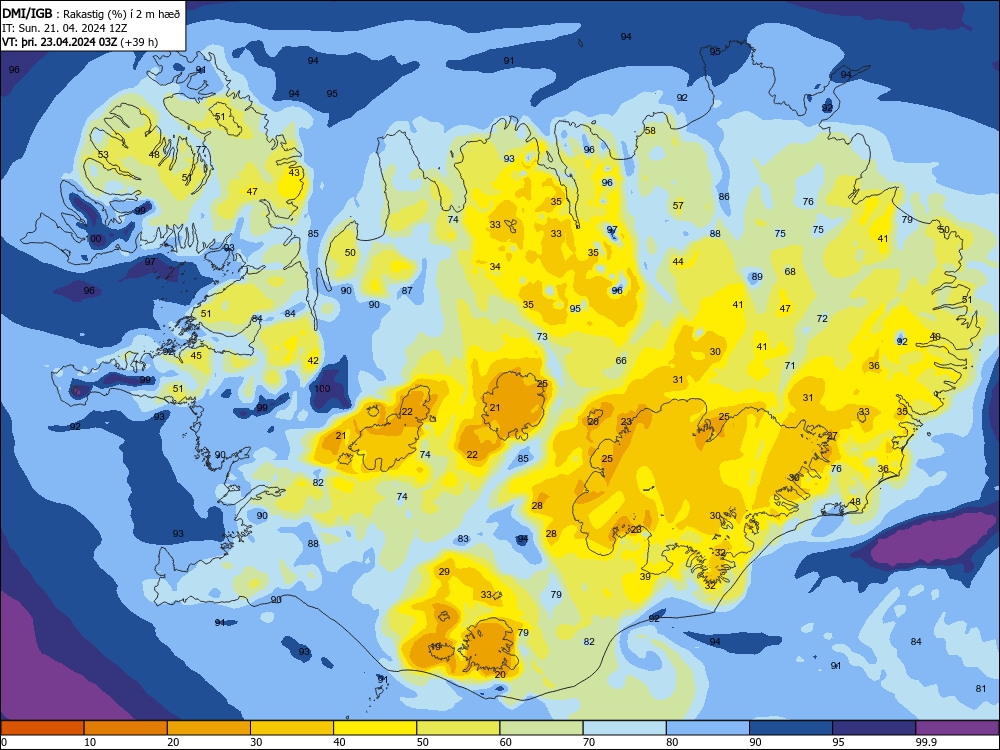The width and height of the screenshot is (1000, 750).
Task: Click the 95–99.9 indigo legend swatch
Action: pyautogui.click(x=874, y=728)
